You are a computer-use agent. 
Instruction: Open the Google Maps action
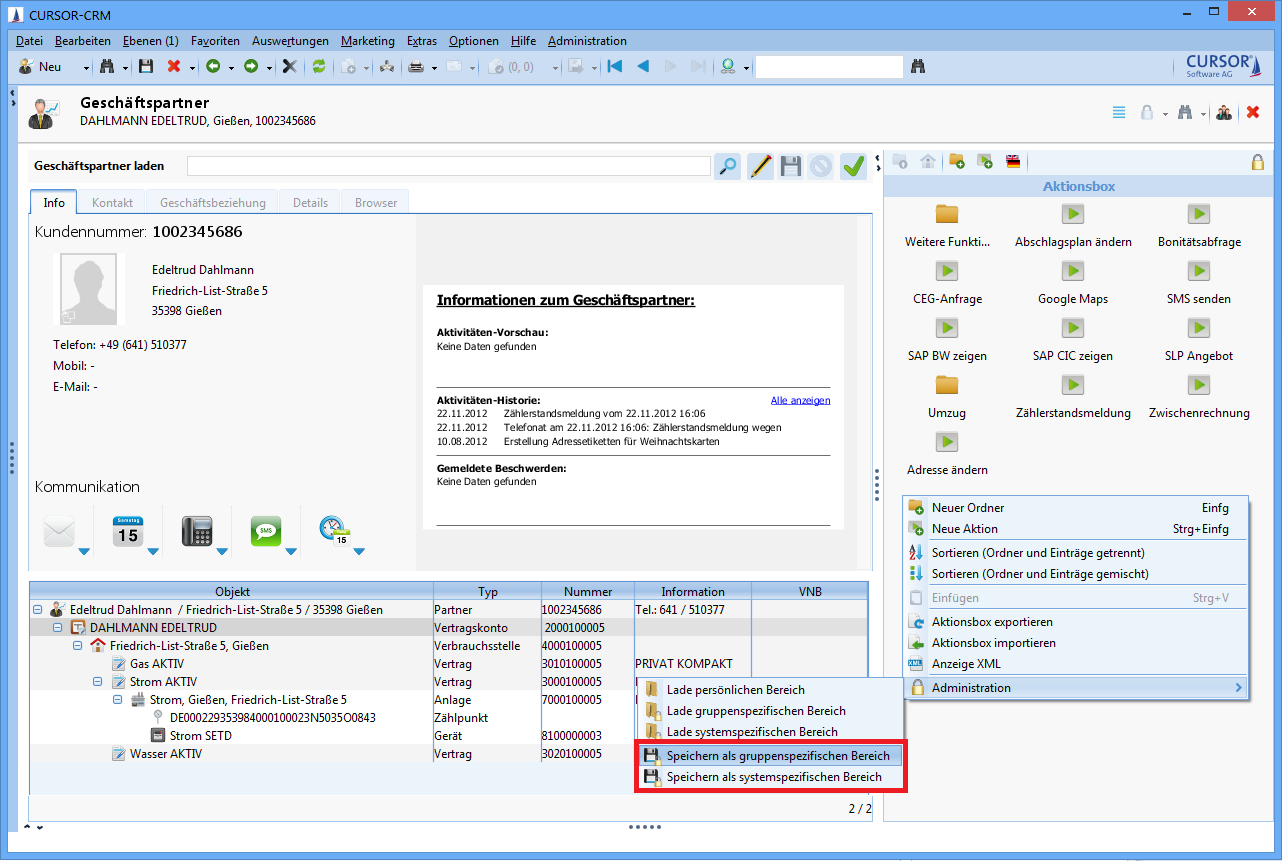click(x=1072, y=271)
